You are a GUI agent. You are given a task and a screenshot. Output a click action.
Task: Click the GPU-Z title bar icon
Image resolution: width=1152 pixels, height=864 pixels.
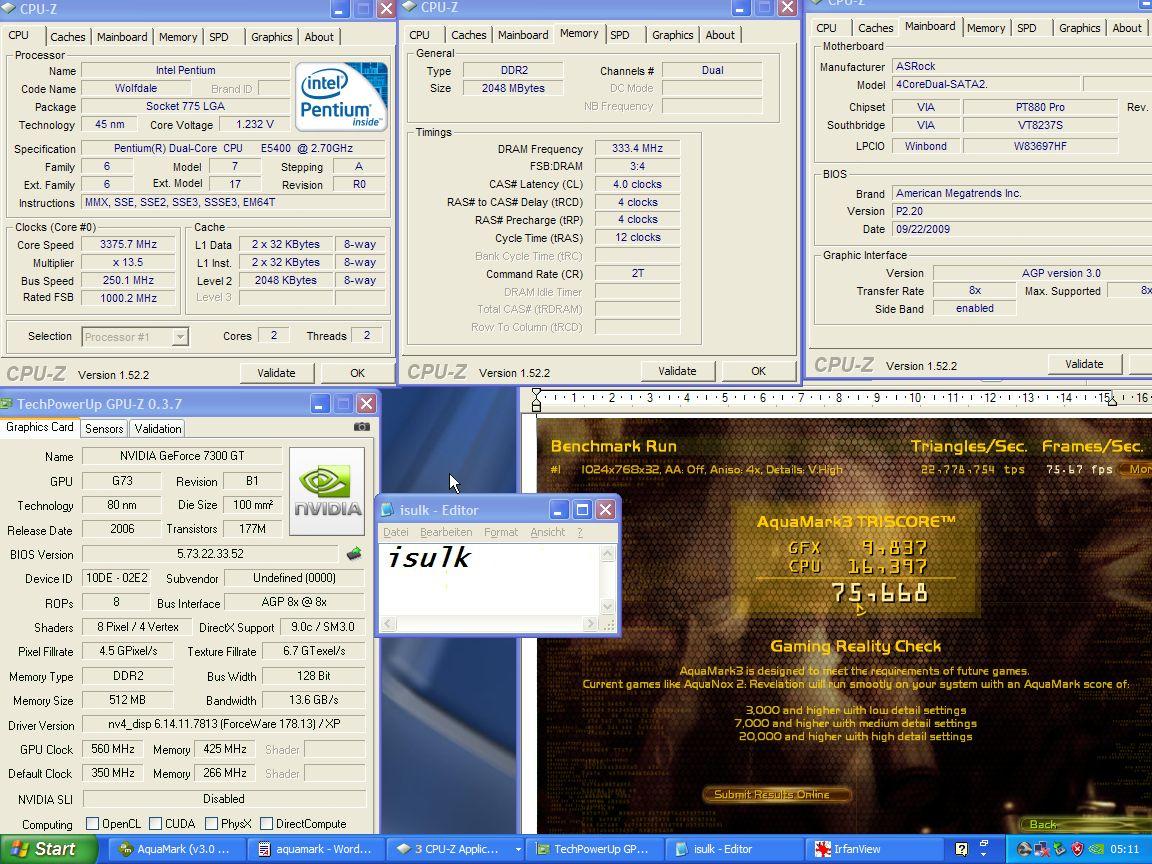(7, 404)
